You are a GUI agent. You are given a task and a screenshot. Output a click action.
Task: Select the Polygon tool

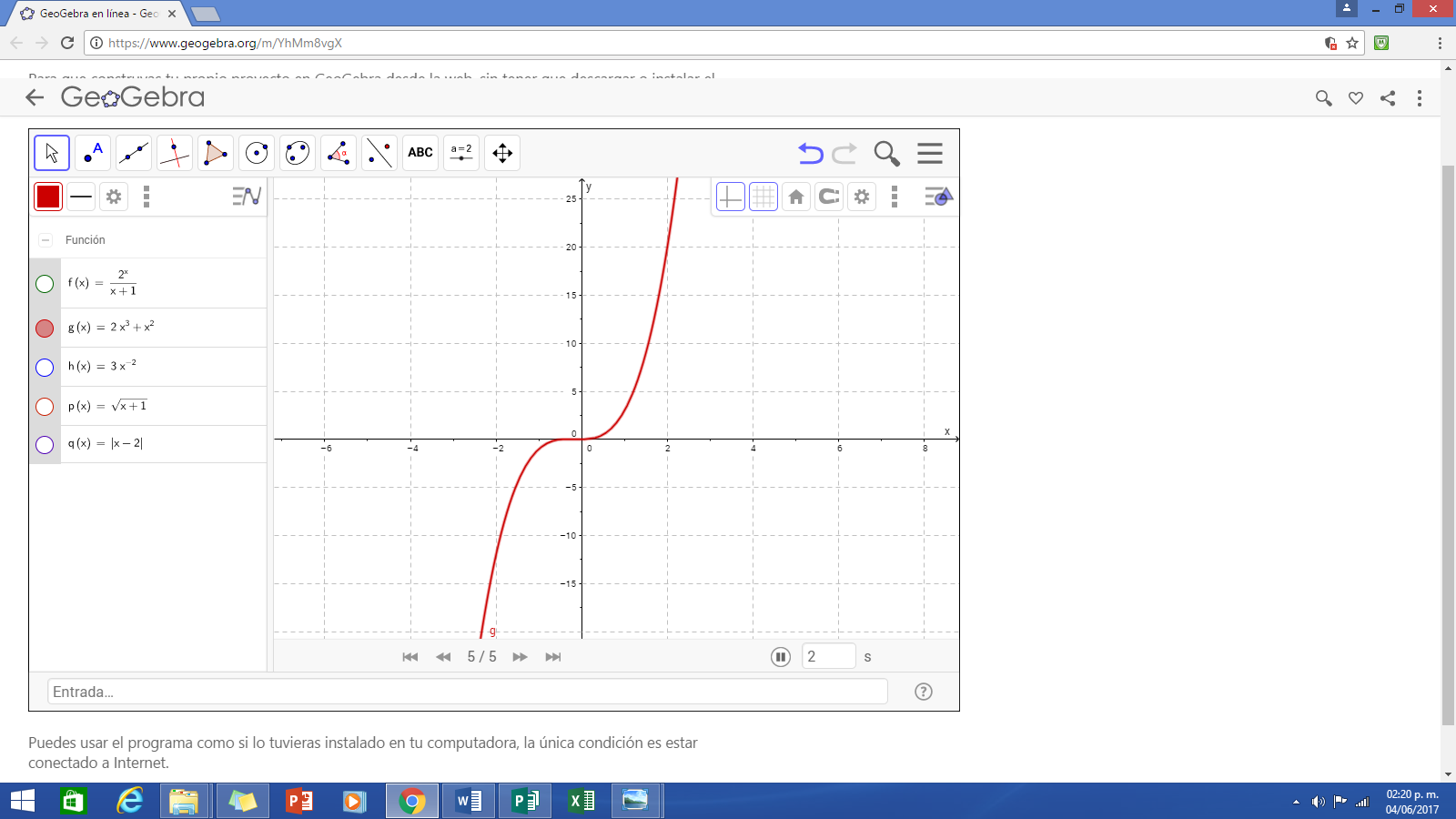(x=215, y=152)
